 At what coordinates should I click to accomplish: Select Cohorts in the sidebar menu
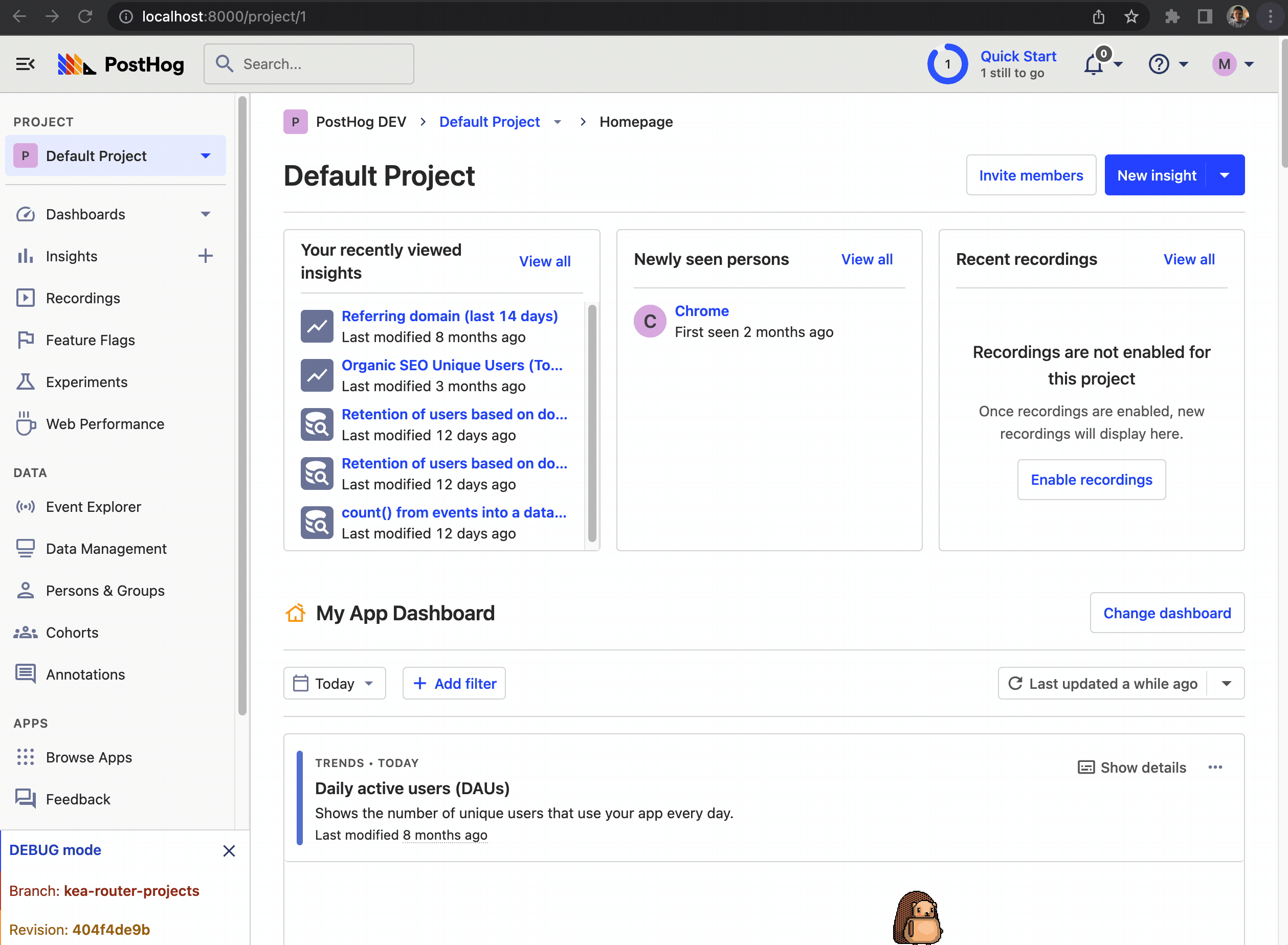72,633
